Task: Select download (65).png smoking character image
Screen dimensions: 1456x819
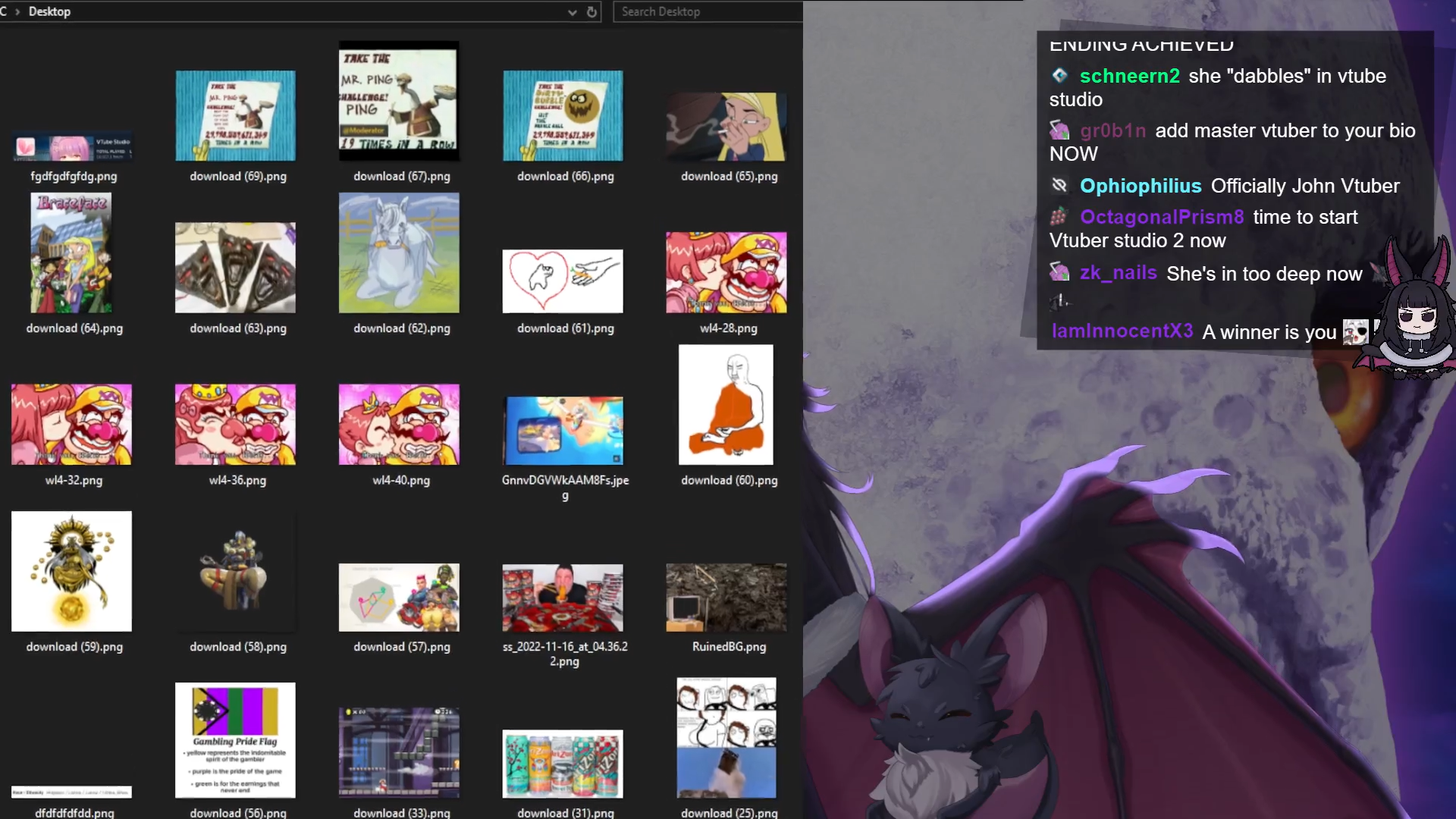Action: [x=726, y=127]
